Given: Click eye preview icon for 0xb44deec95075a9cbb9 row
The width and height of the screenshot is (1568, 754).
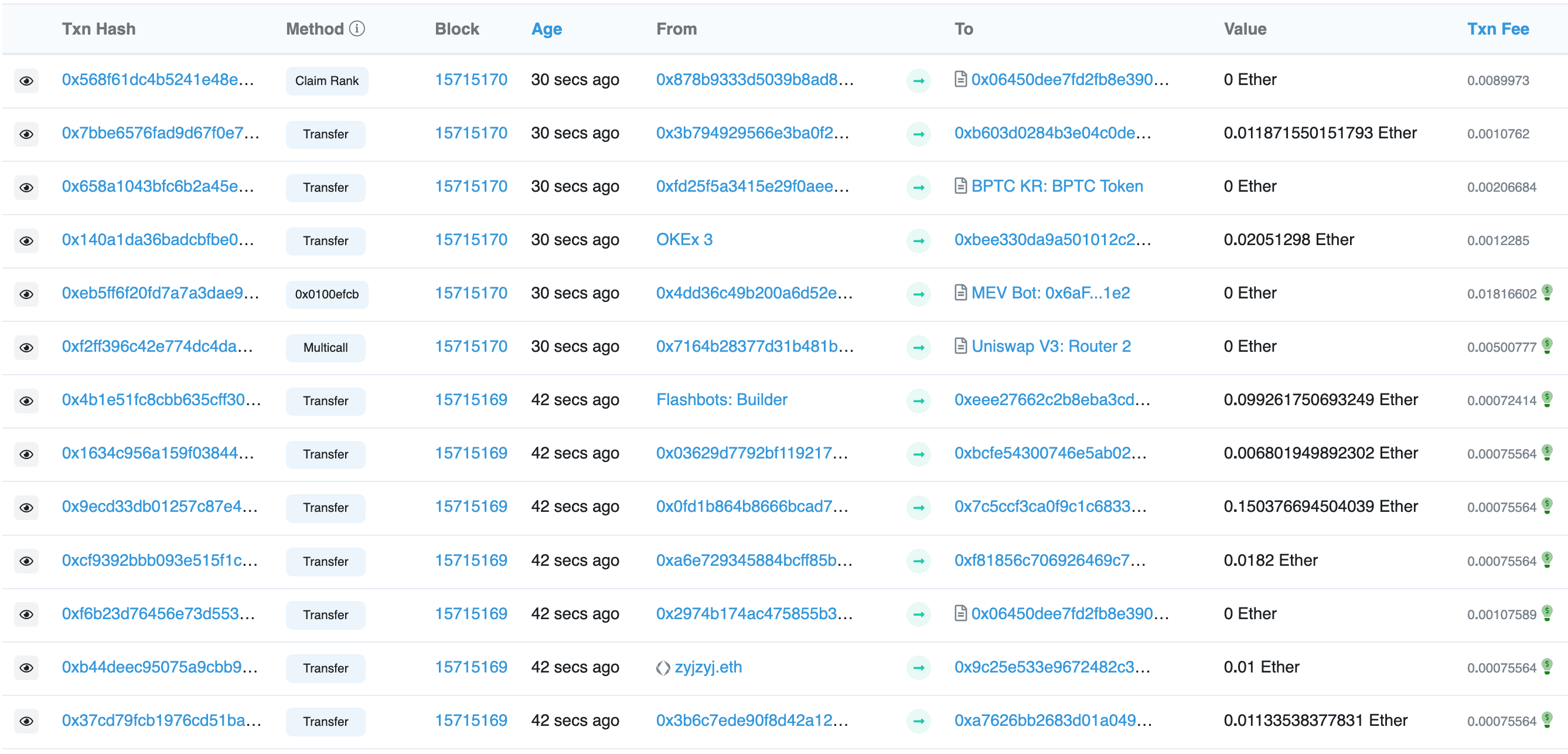Looking at the screenshot, I should tap(26, 667).
